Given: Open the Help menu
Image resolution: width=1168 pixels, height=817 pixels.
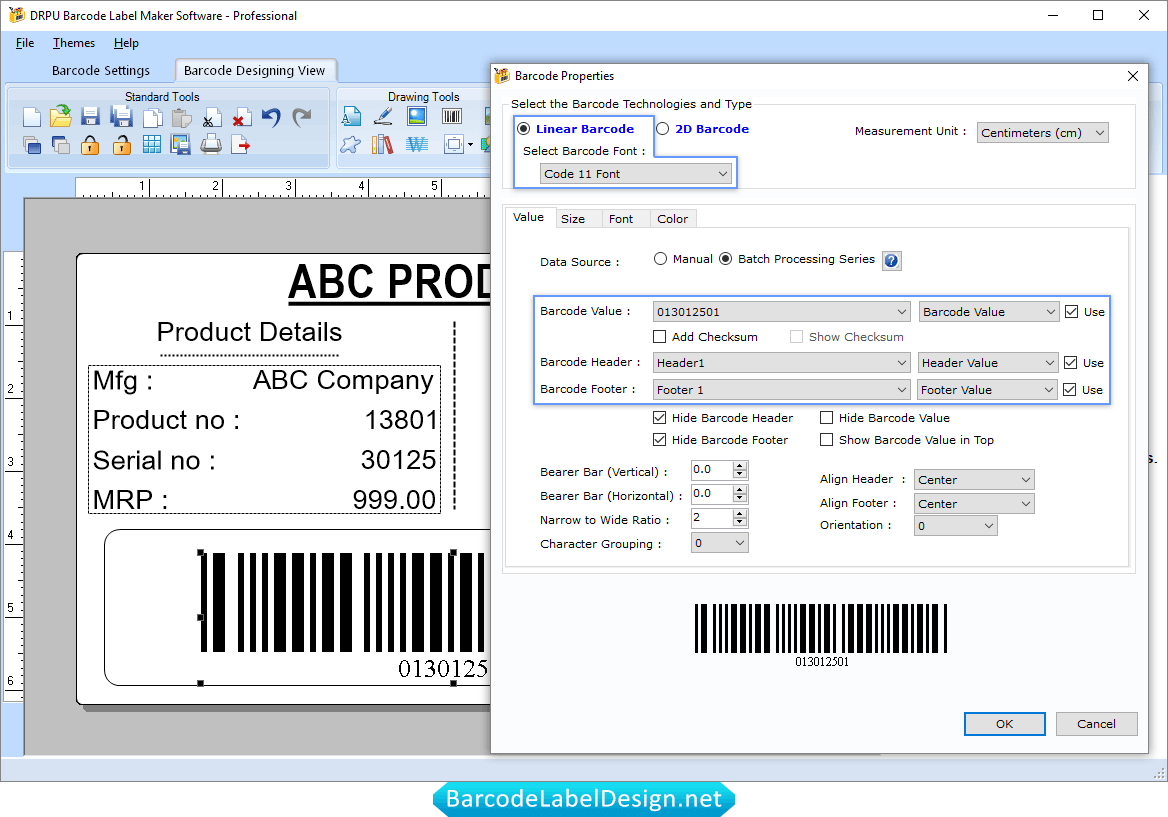Looking at the screenshot, I should 126,43.
